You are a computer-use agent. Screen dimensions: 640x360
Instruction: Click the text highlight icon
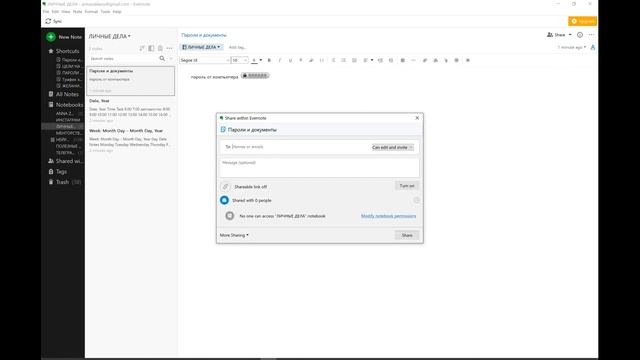point(311,60)
